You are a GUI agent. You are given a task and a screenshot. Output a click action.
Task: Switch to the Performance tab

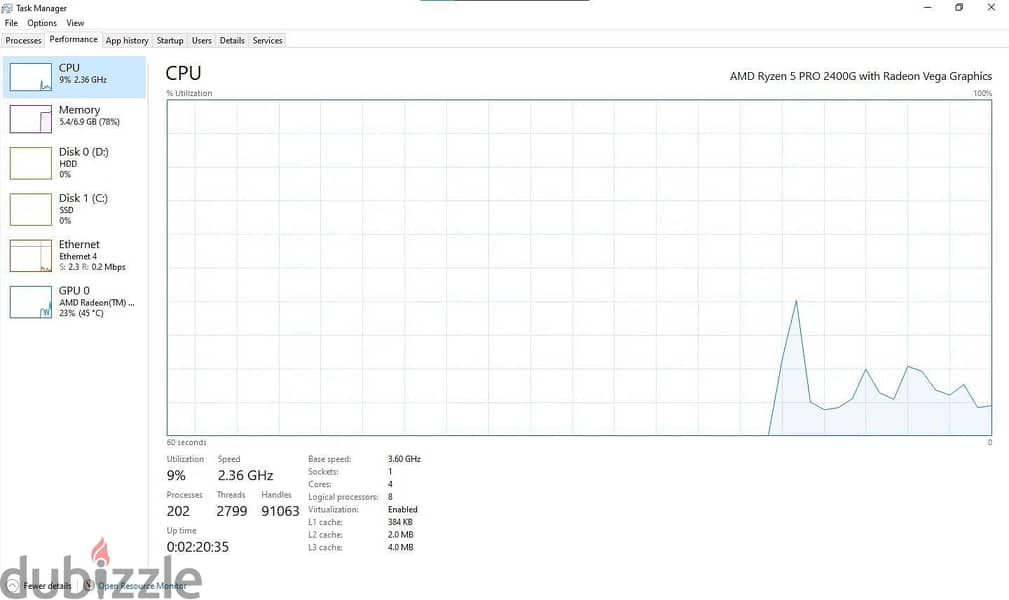pyautogui.click(x=73, y=39)
